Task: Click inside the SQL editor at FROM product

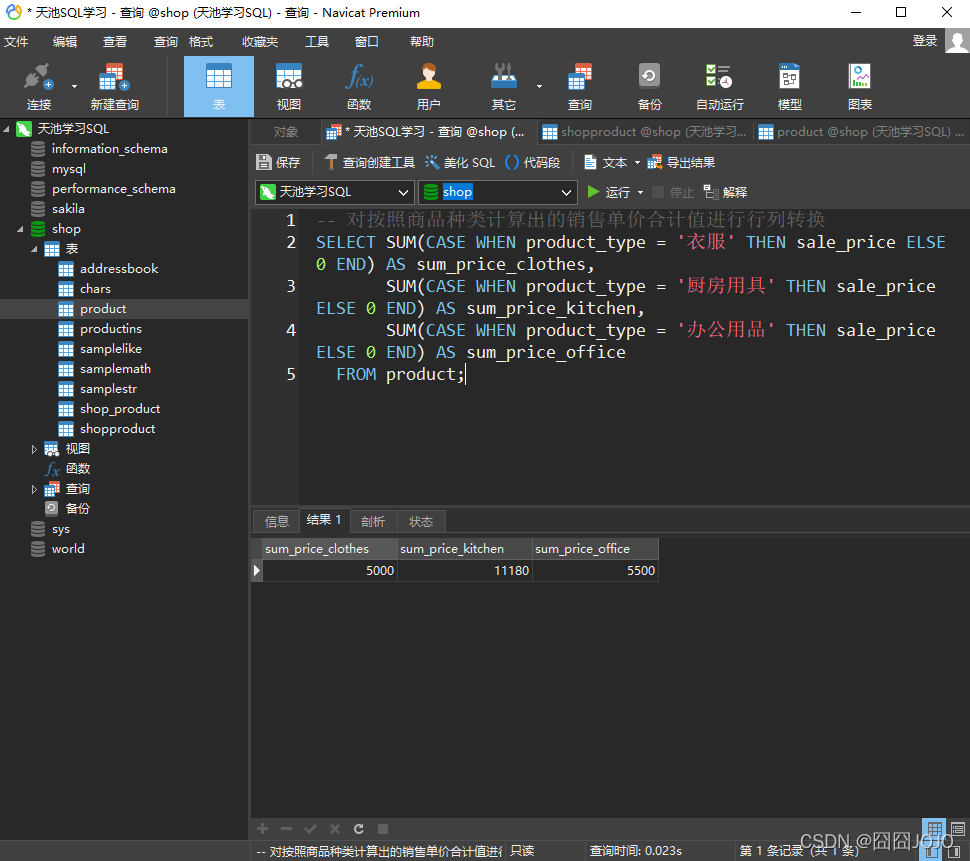Action: click(400, 374)
